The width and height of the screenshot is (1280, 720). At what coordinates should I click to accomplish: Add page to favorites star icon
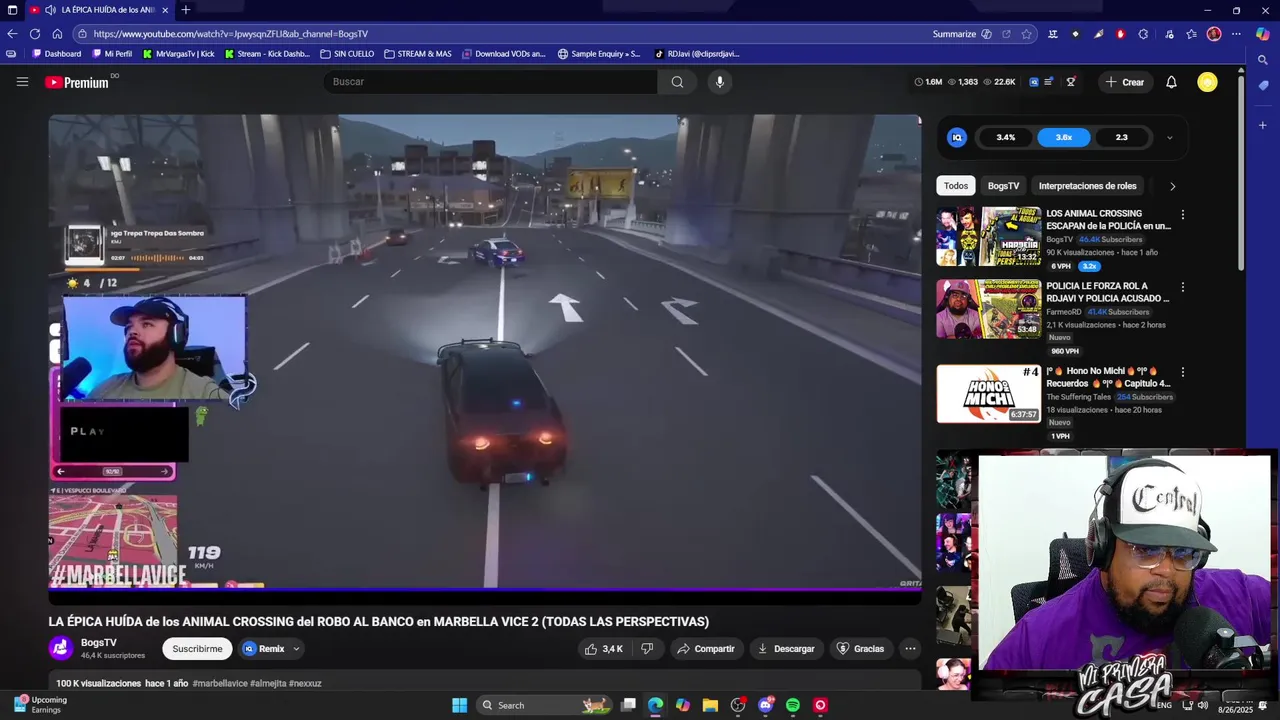click(1026, 34)
